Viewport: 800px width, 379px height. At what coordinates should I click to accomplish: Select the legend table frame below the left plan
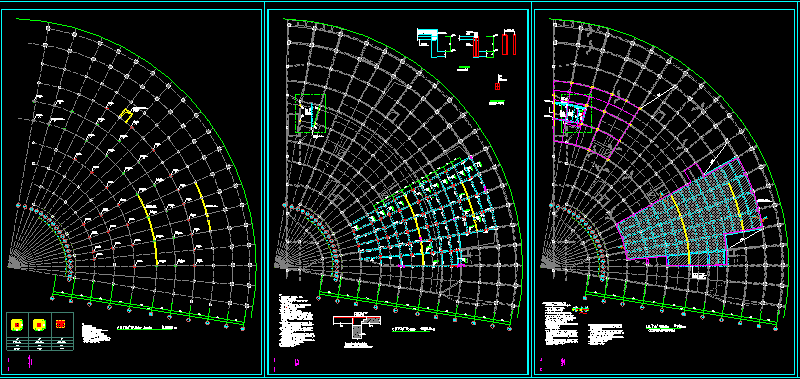tap(40, 331)
